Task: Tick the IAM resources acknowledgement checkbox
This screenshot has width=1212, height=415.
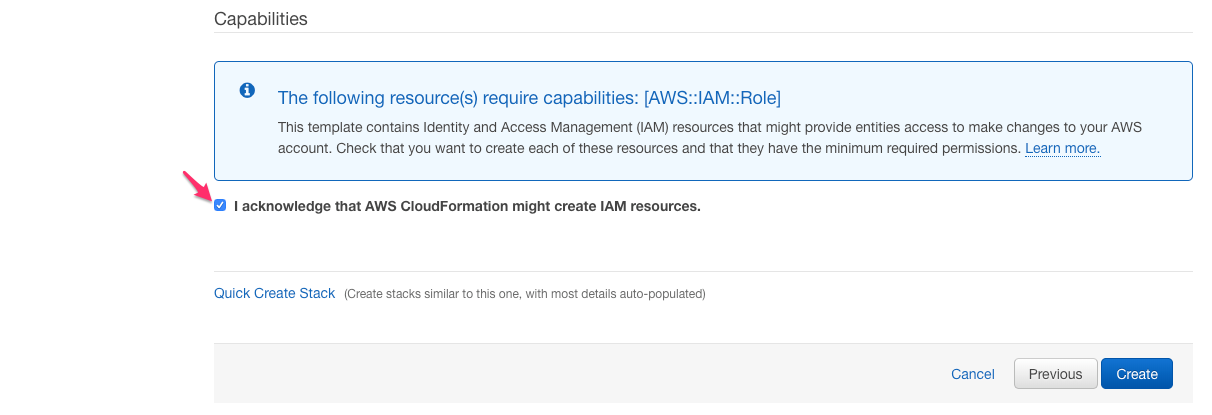Action: pyautogui.click(x=220, y=206)
